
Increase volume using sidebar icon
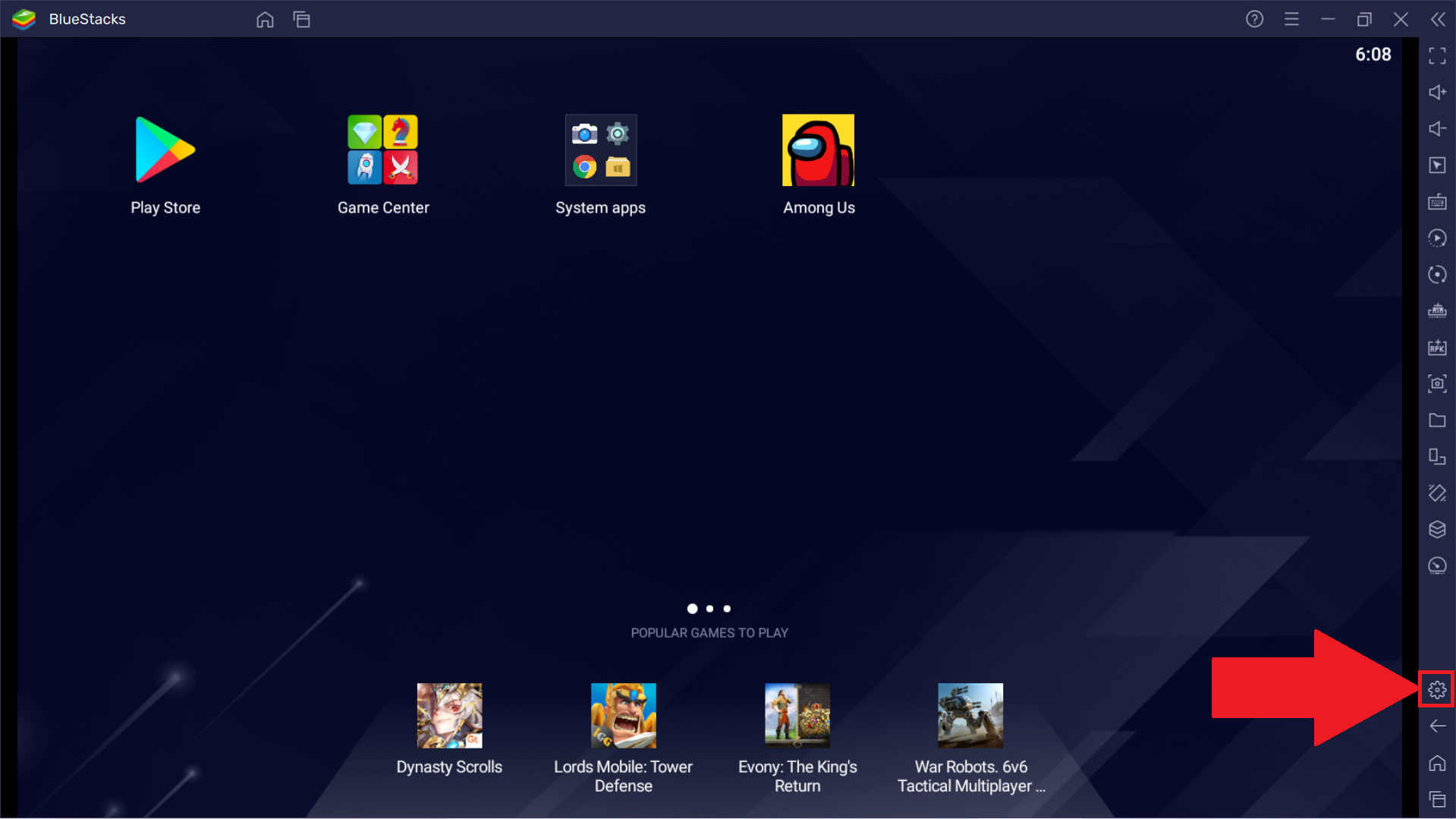point(1437,93)
